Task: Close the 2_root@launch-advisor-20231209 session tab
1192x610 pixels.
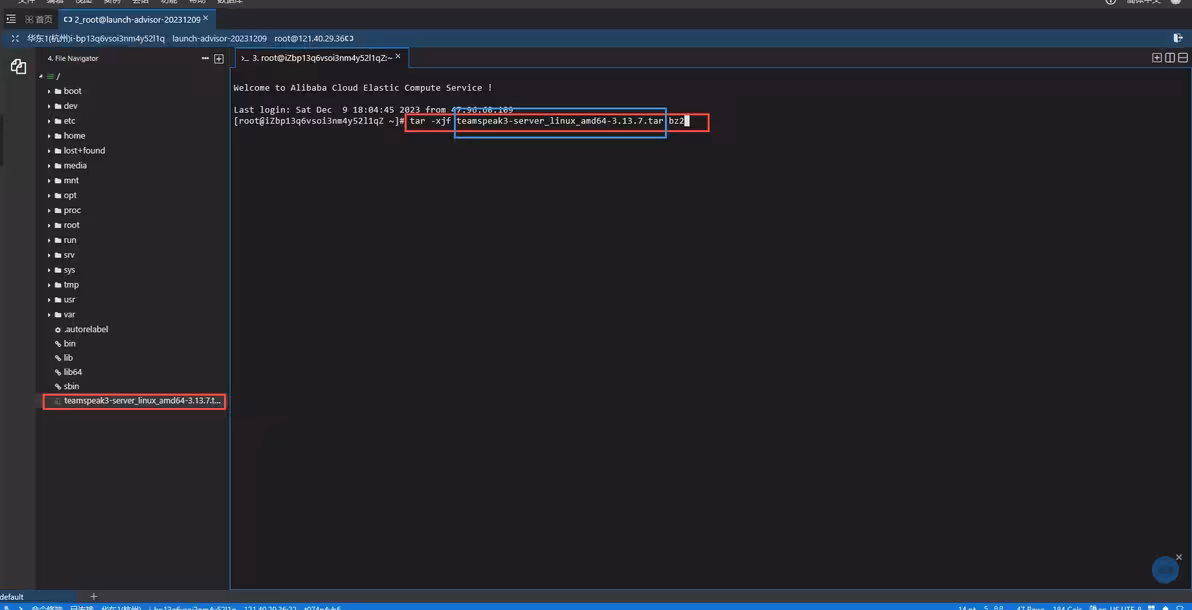Action: (205, 18)
